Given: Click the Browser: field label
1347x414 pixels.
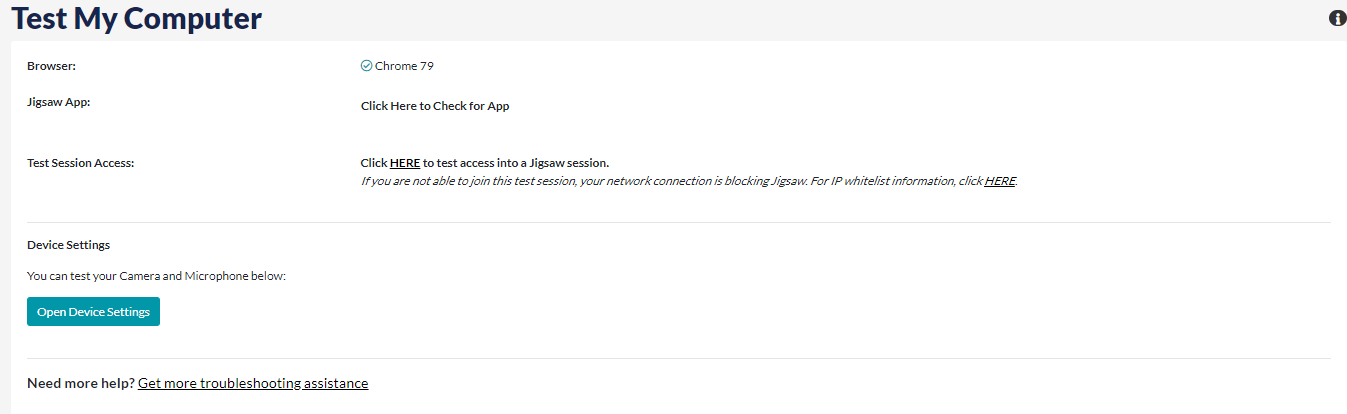Looking at the screenshot, I should pyautogui.click(x=52, y=66).
